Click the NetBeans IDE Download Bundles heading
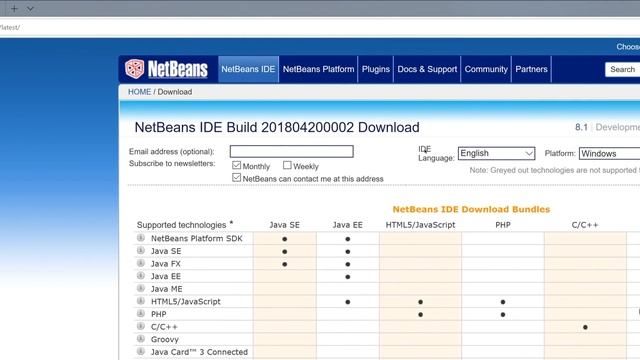The image size is (640, 360). pos(471,209)
